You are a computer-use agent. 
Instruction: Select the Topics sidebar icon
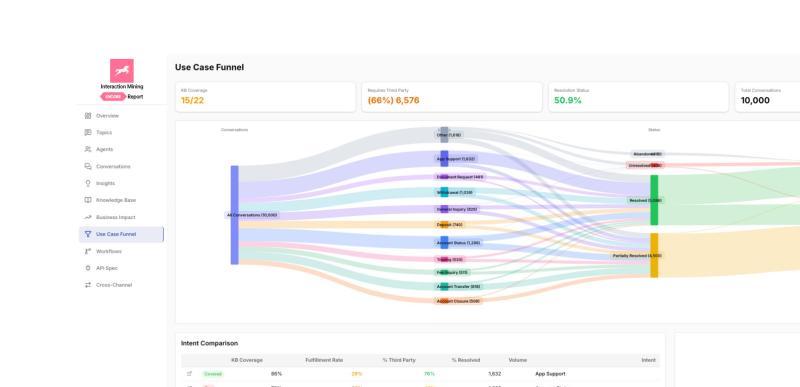88,133
